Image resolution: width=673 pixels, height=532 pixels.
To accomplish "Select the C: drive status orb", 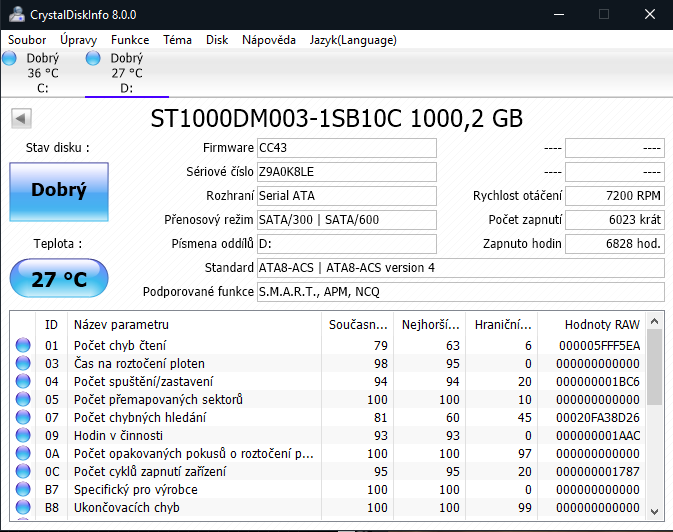I will click(x=10, y=59).
